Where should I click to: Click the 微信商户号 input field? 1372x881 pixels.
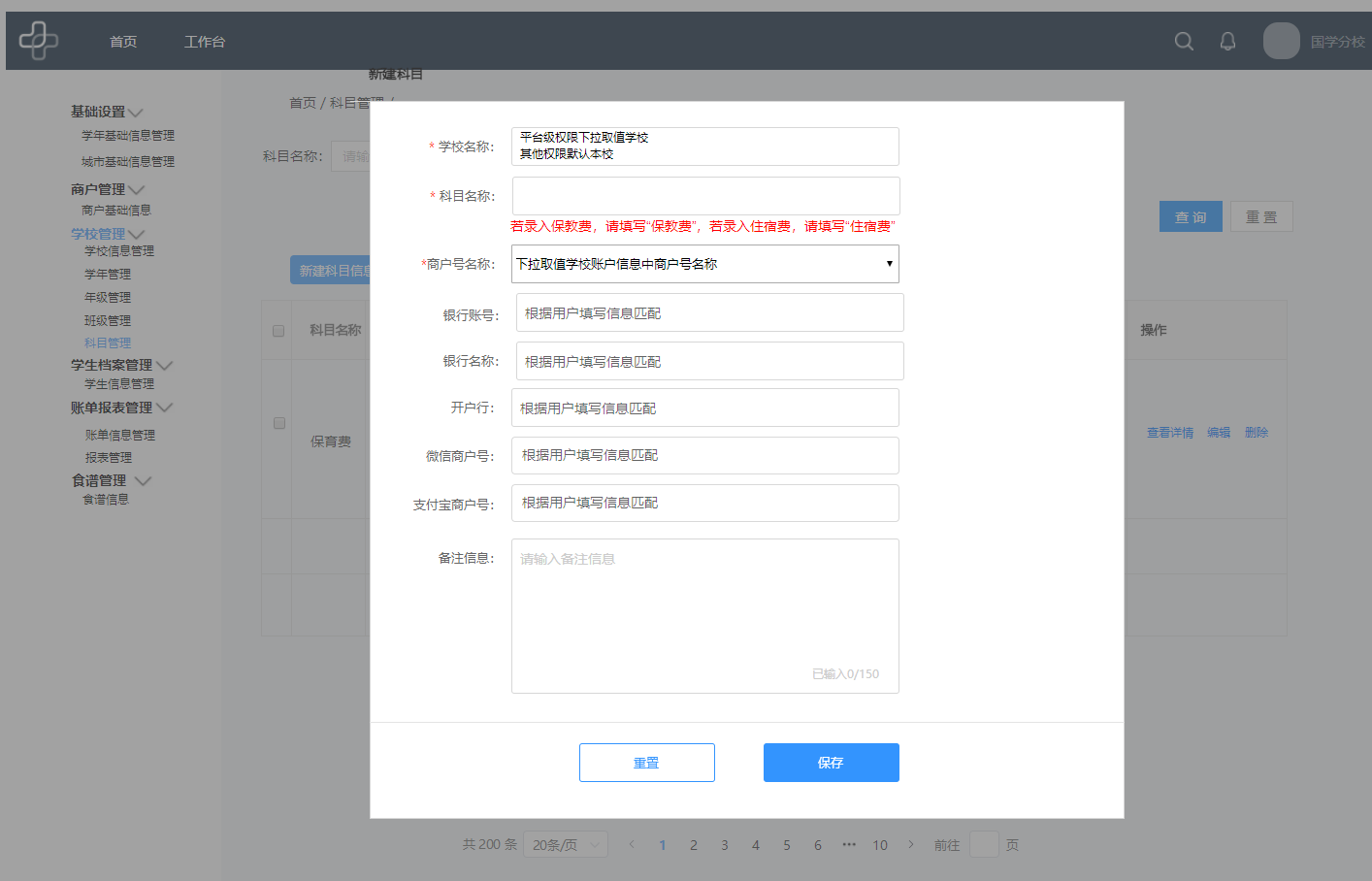pyautogui.click(x=705, y=455)
